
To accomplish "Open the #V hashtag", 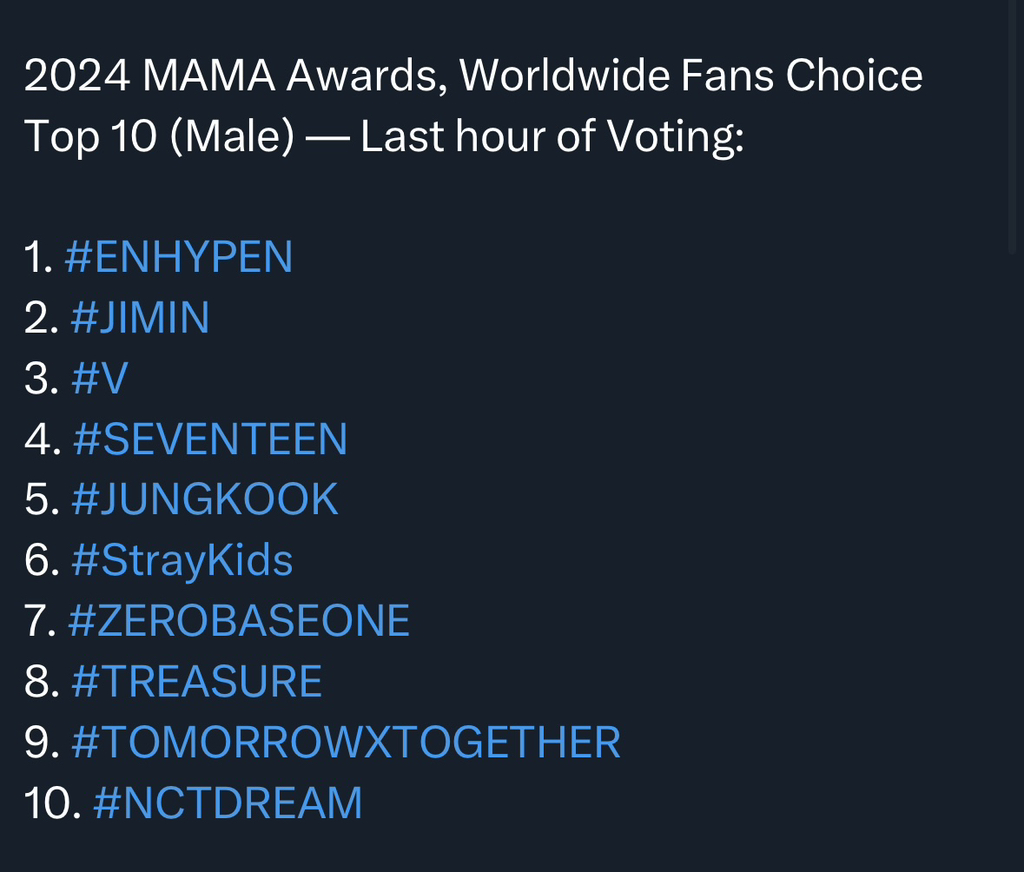I will 100,379.
